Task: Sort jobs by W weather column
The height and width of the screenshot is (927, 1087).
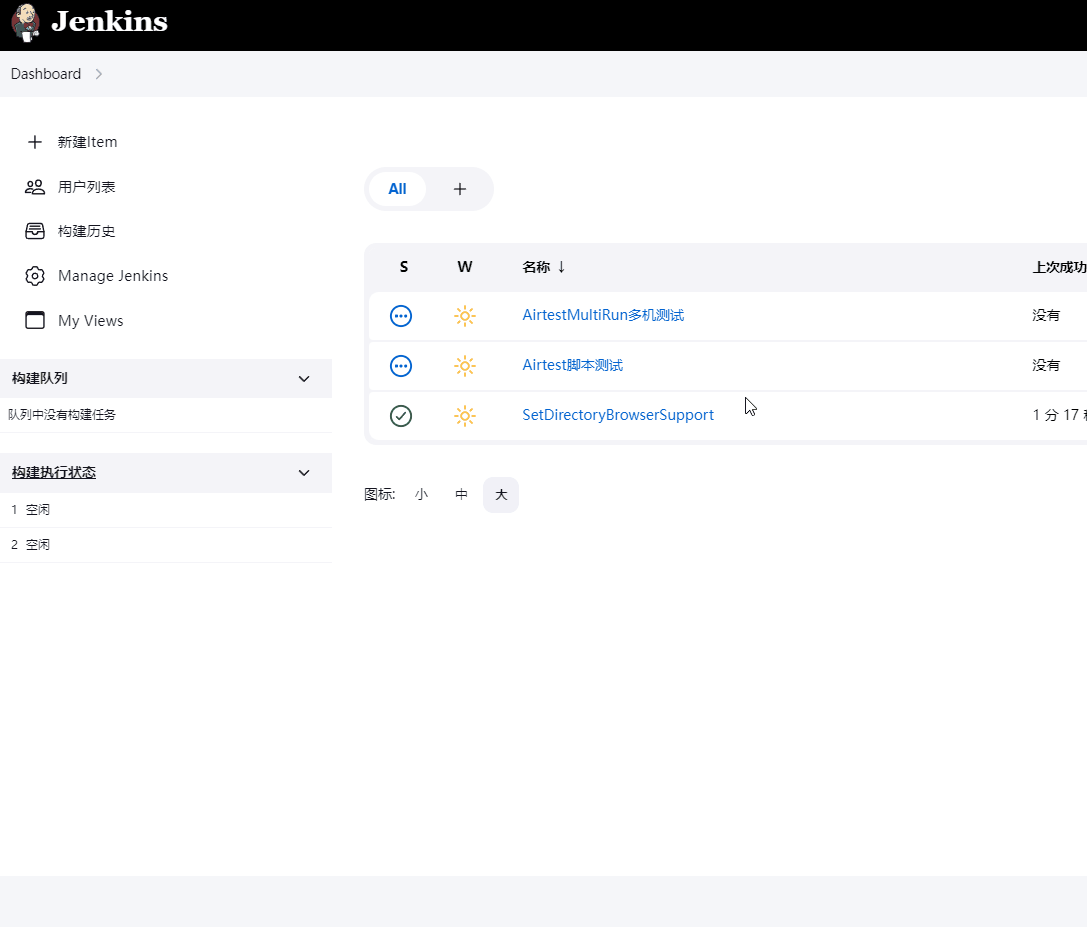Action: point(465,267)
